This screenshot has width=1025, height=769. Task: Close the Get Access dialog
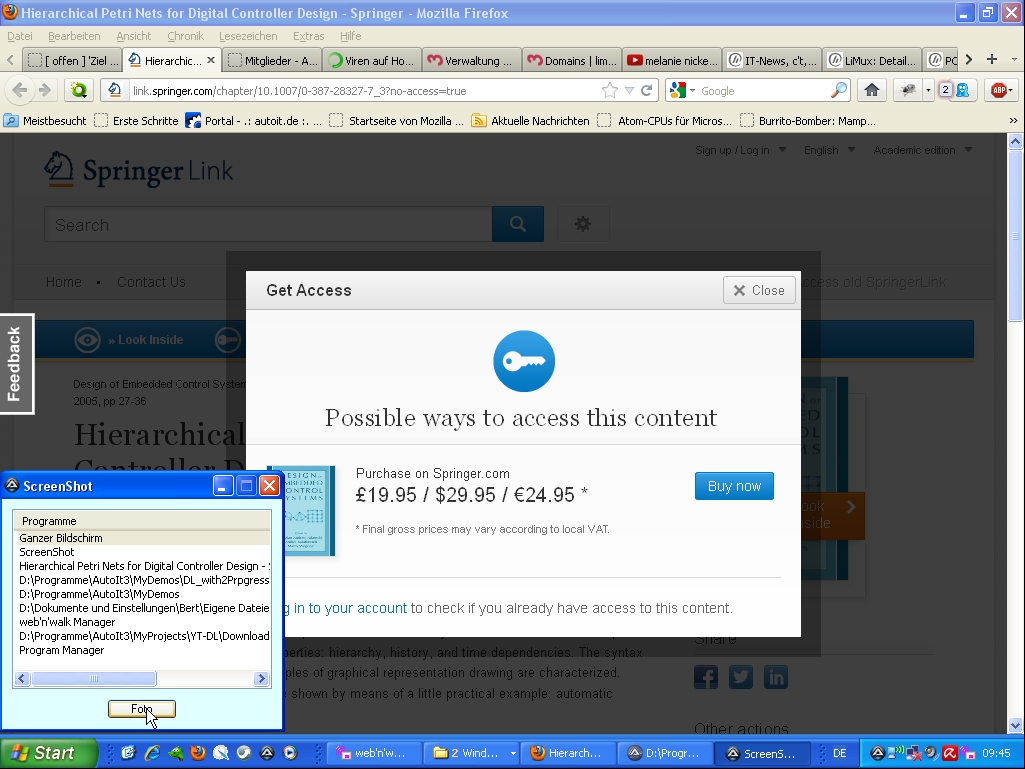point(759,290)
